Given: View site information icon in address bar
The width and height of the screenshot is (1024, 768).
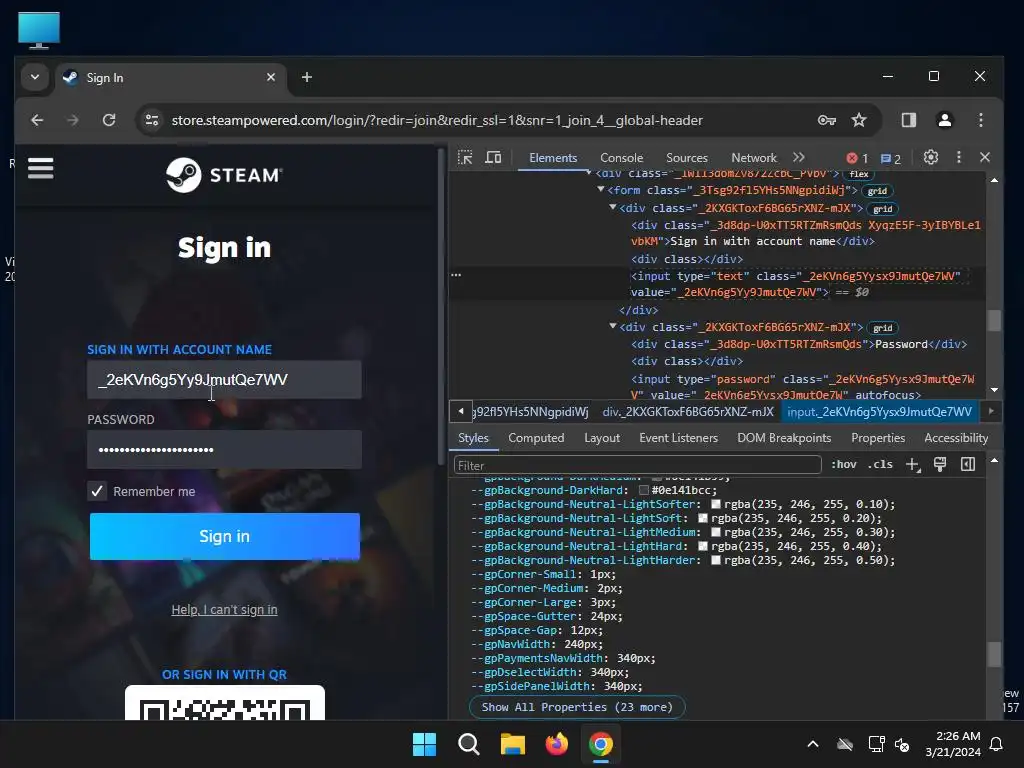Looking at the screenshot, I should 152,120.
